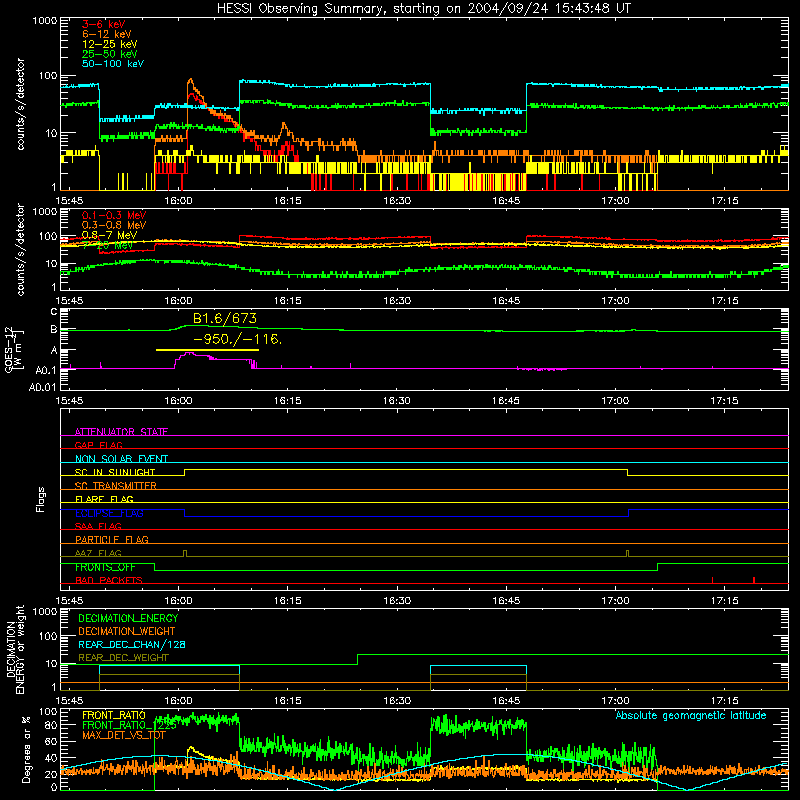Select the SAA_FLAG label
This screenshot has width=800, height=800.
98,527
